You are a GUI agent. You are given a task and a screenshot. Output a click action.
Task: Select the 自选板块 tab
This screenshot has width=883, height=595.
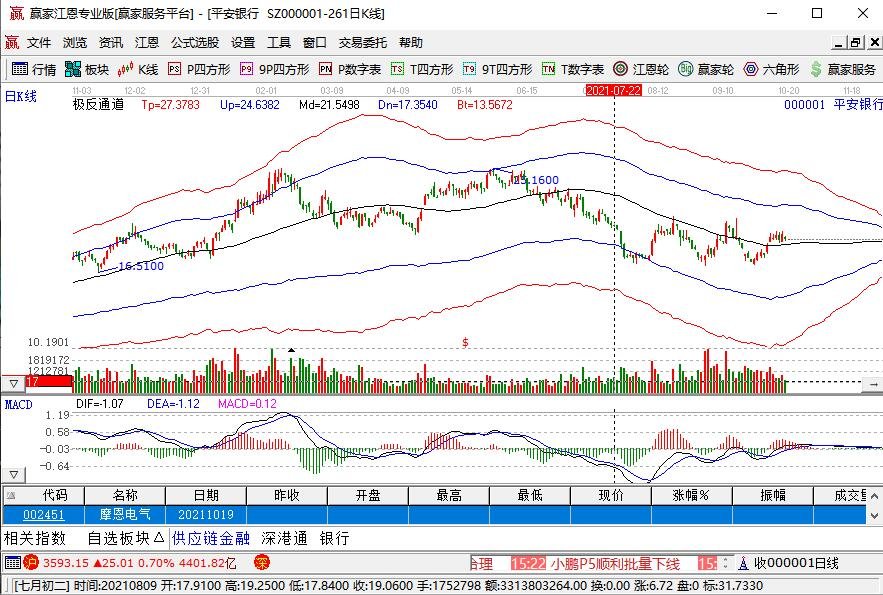click(118, 538)
